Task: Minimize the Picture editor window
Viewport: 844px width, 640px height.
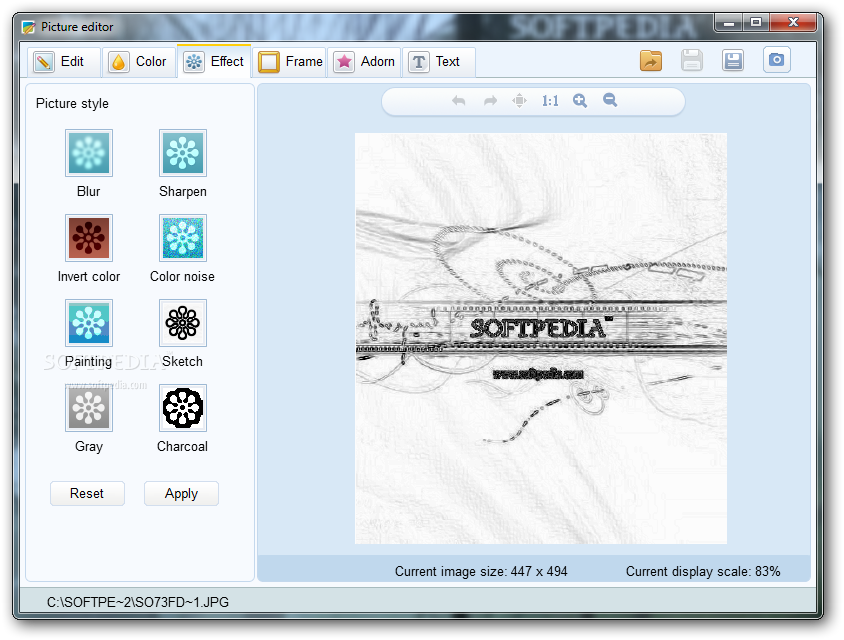Action: pos(729,22)
